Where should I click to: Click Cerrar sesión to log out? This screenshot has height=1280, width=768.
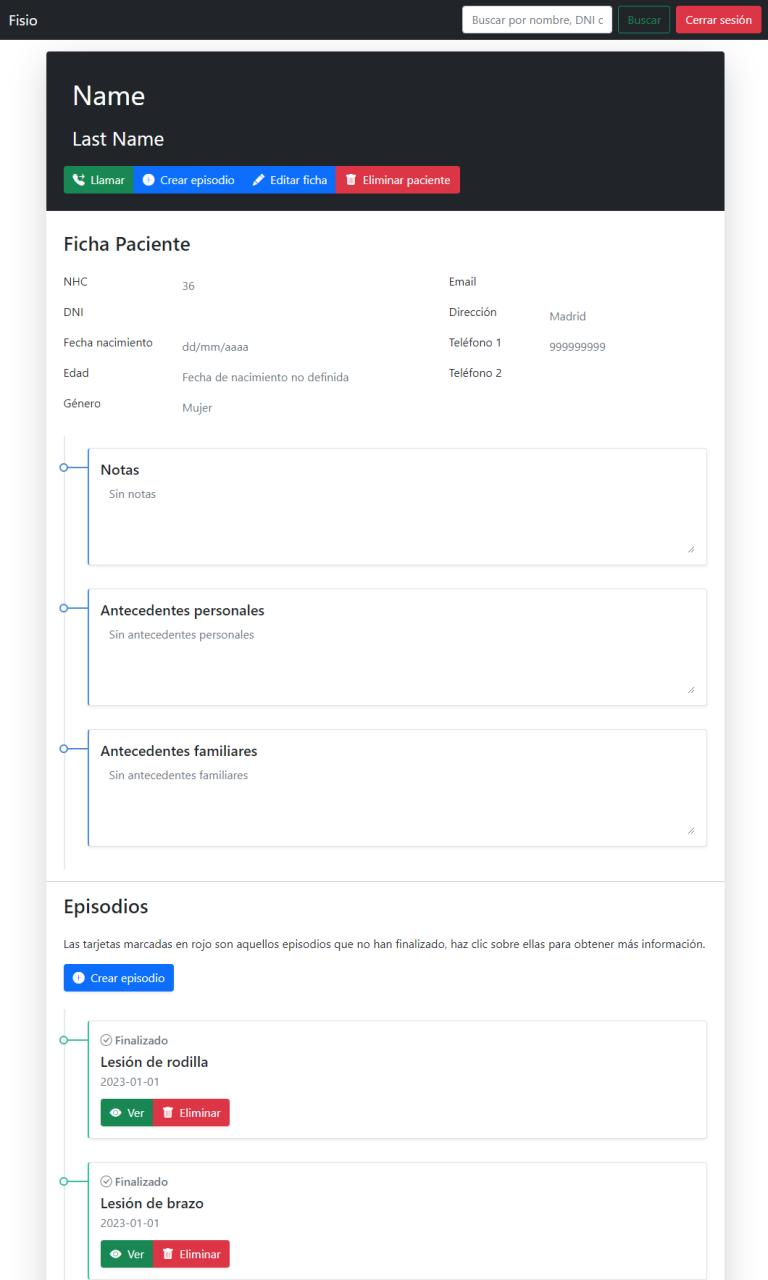click(x=718, y=19)
